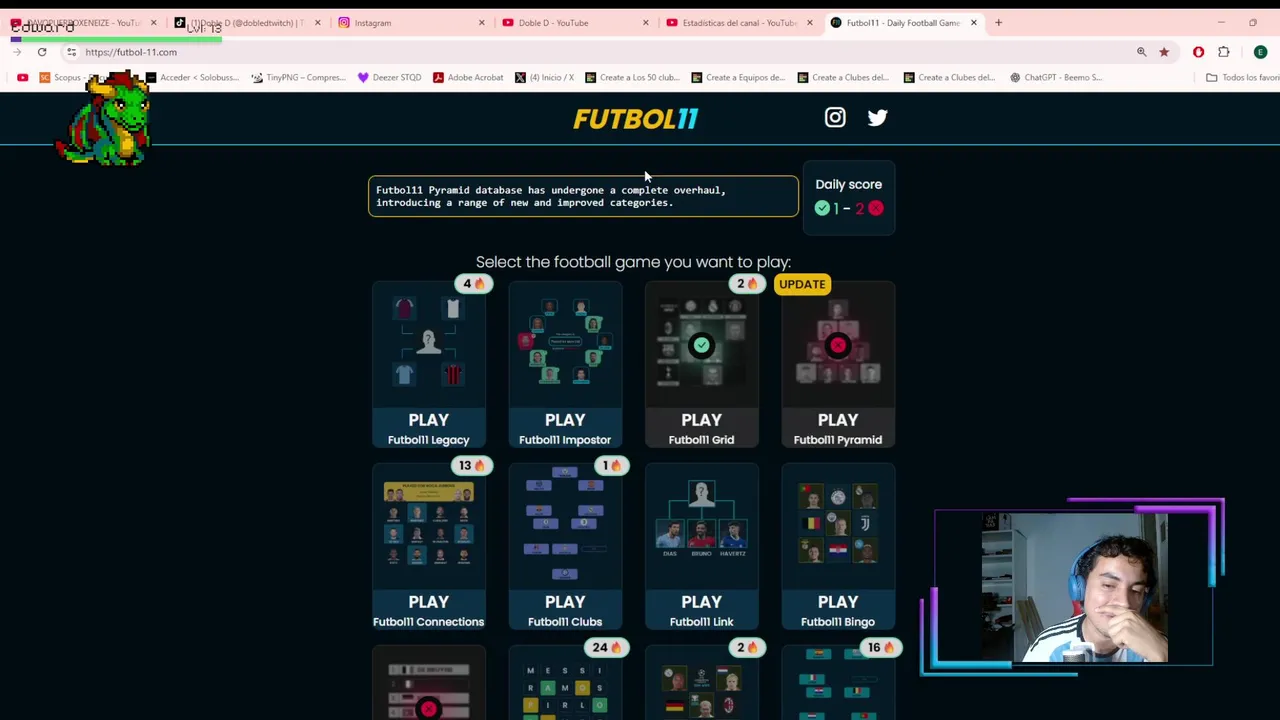This screenshot has height=720, width=1280.
Task: Click the bookmark star icon
Action: click(1164, 52)
